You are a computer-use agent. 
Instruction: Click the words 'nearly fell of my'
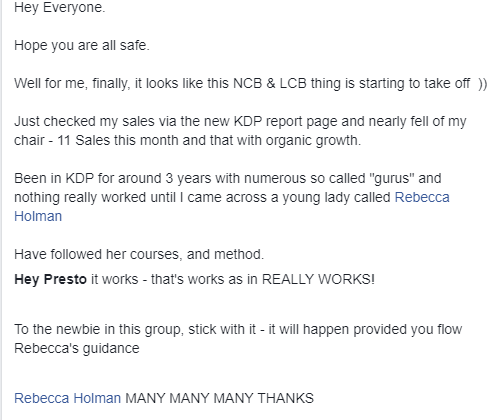point(417,121)
